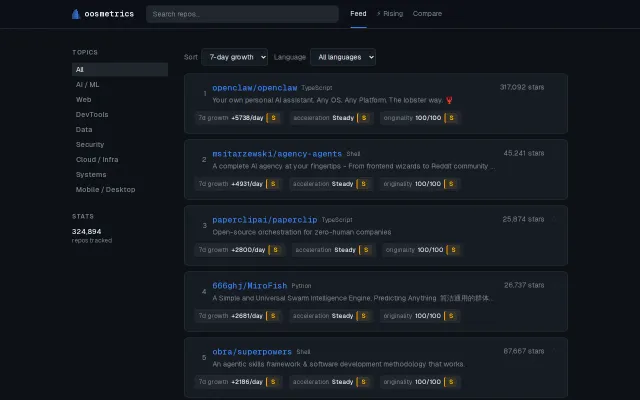Viewport: 640px width, 400px height.
Task: Open the All languages dropdown
Action: point(343,57)
